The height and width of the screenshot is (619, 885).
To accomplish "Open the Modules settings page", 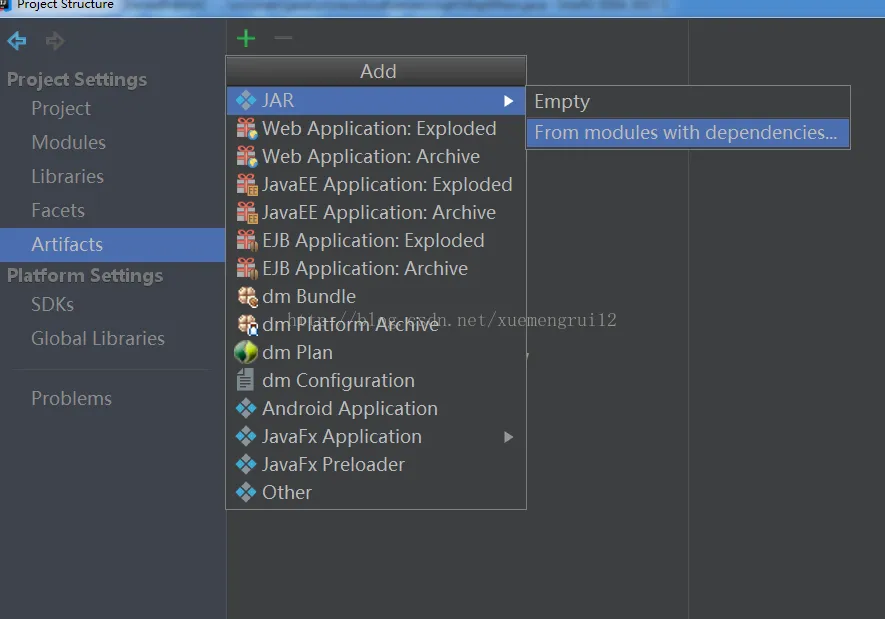I will point(68,143).
